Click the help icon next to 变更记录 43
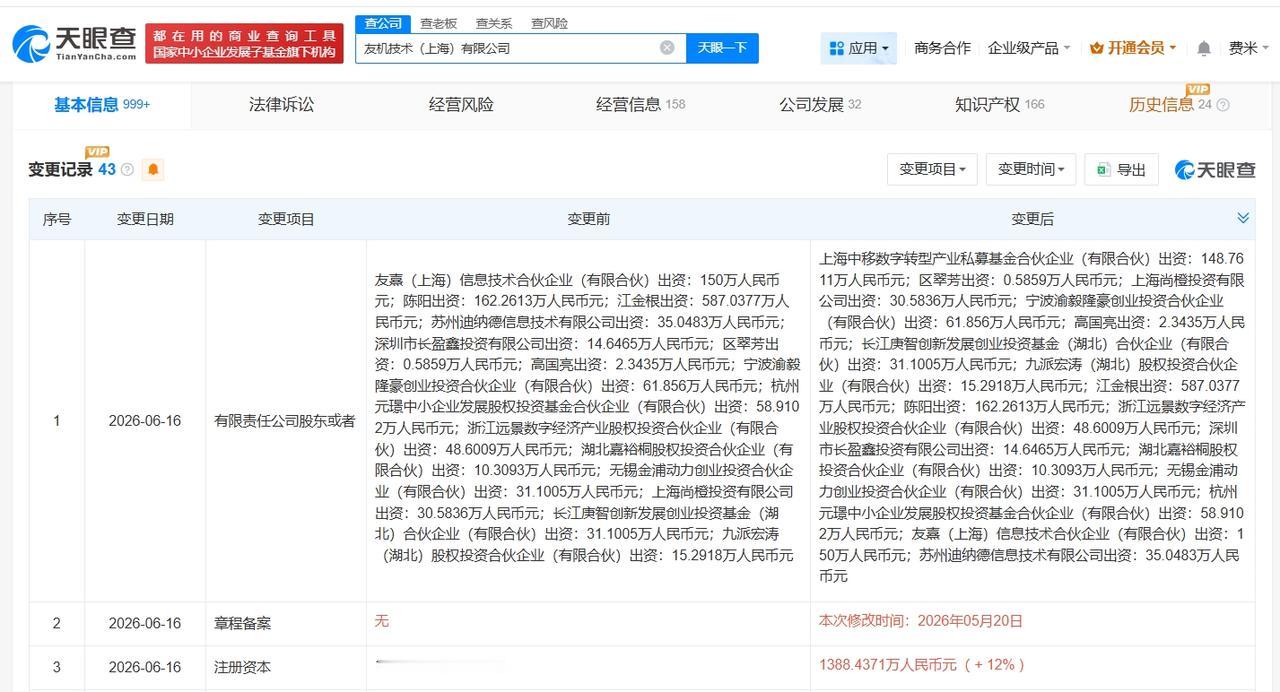Viewport: 1280px width, 692px height. [x=127, y=170]
